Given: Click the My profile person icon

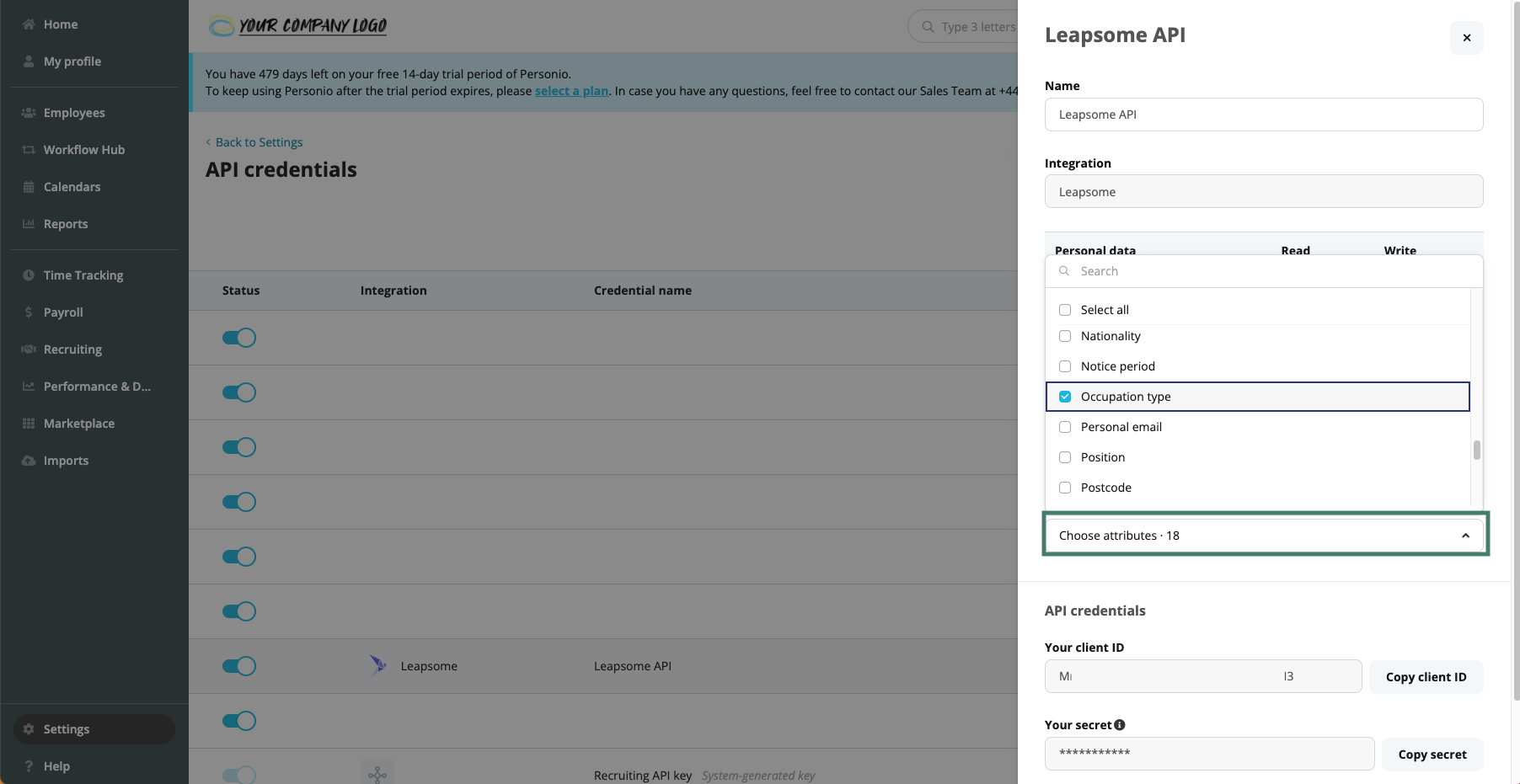Looking at the screenshot, I should pos(29,61).
